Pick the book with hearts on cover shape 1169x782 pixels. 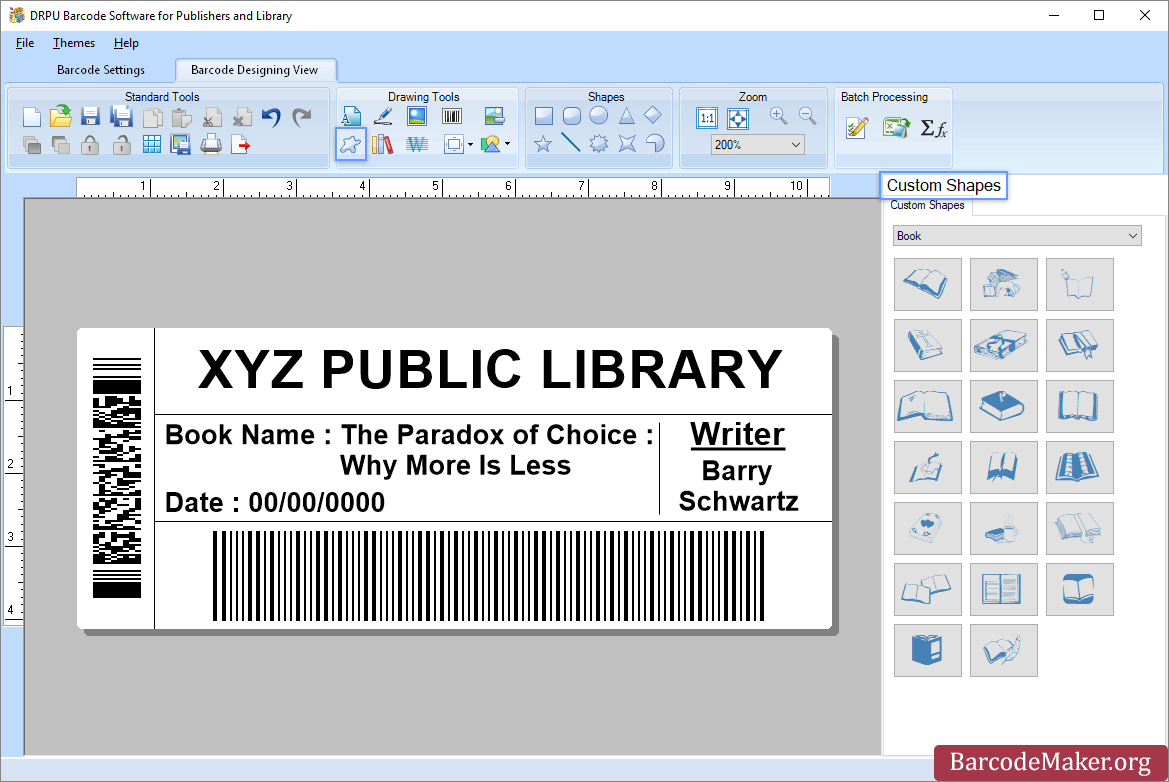pos(927,529)
